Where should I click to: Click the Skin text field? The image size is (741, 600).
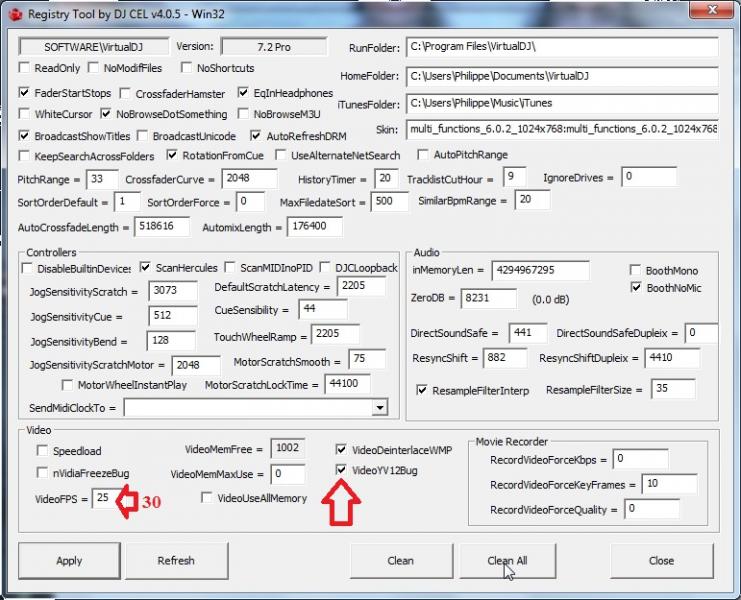point(562,129)
